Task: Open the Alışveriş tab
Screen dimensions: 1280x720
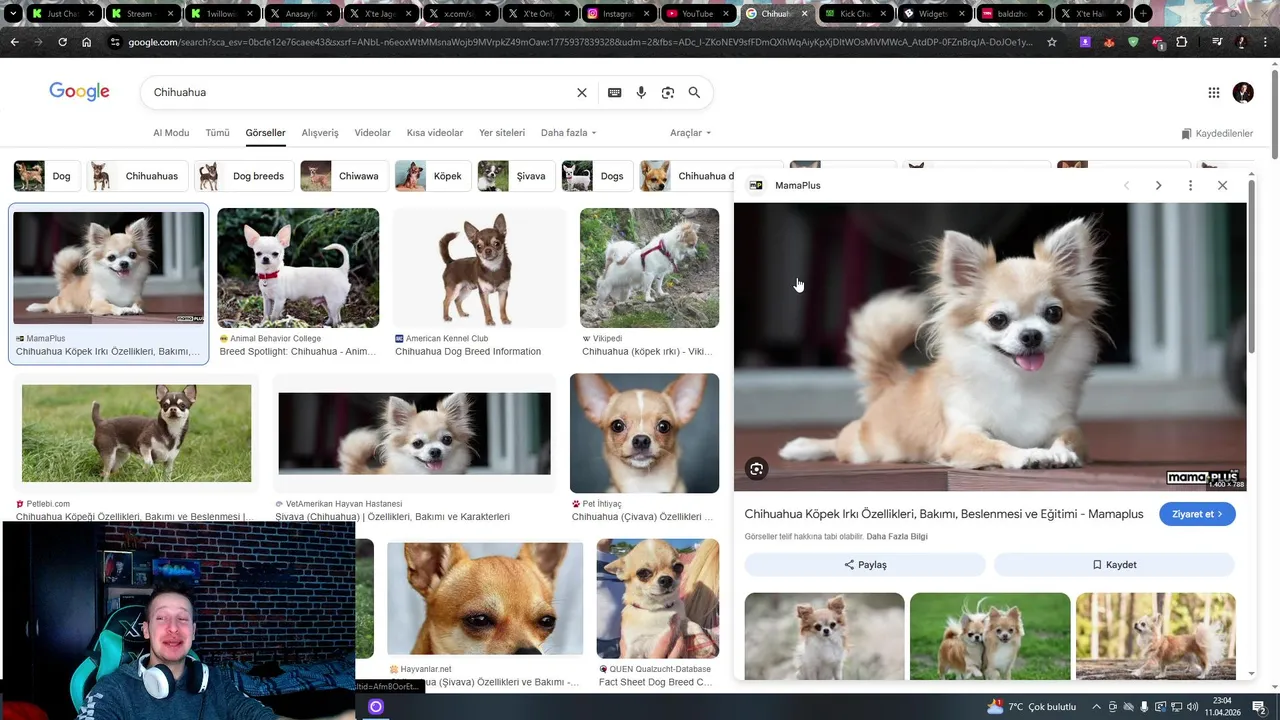Action: [320, 133]
